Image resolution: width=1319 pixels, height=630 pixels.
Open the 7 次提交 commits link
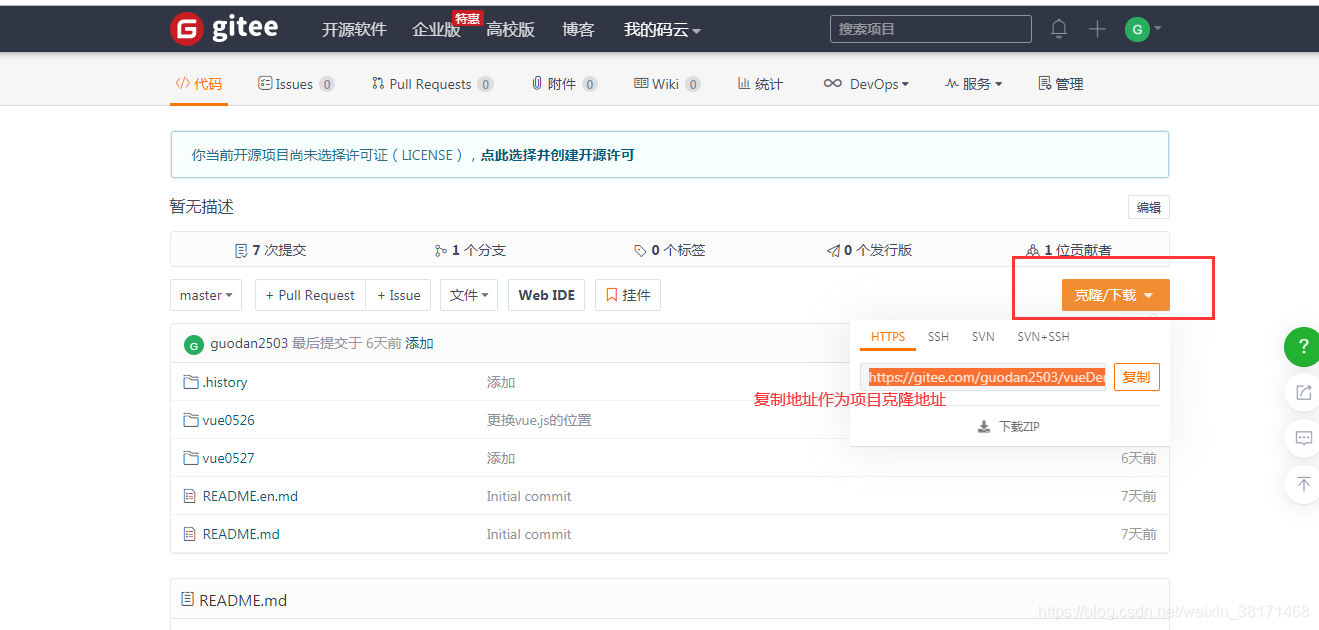pyautogui.click(x=270, y=250)
